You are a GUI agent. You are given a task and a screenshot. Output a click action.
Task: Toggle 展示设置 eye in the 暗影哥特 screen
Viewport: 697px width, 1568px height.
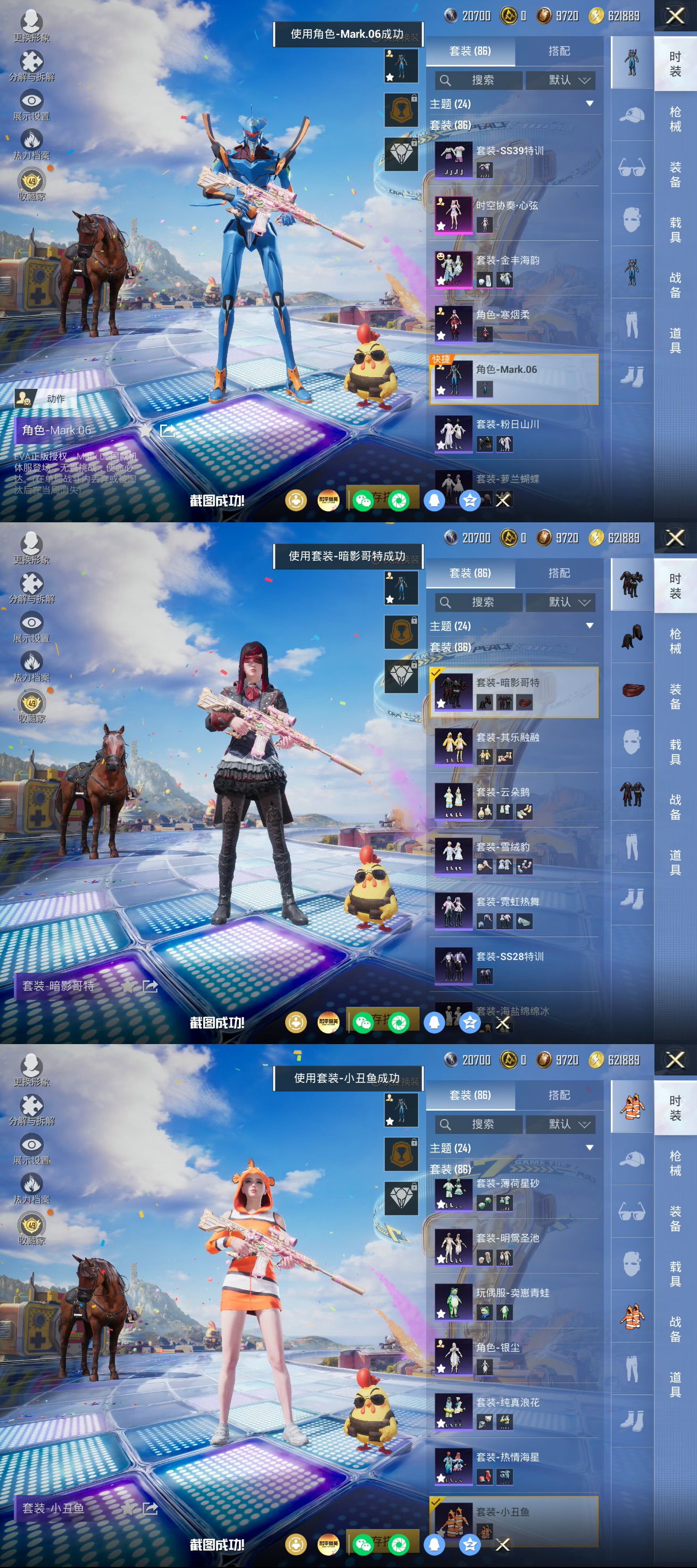point(31,622)
